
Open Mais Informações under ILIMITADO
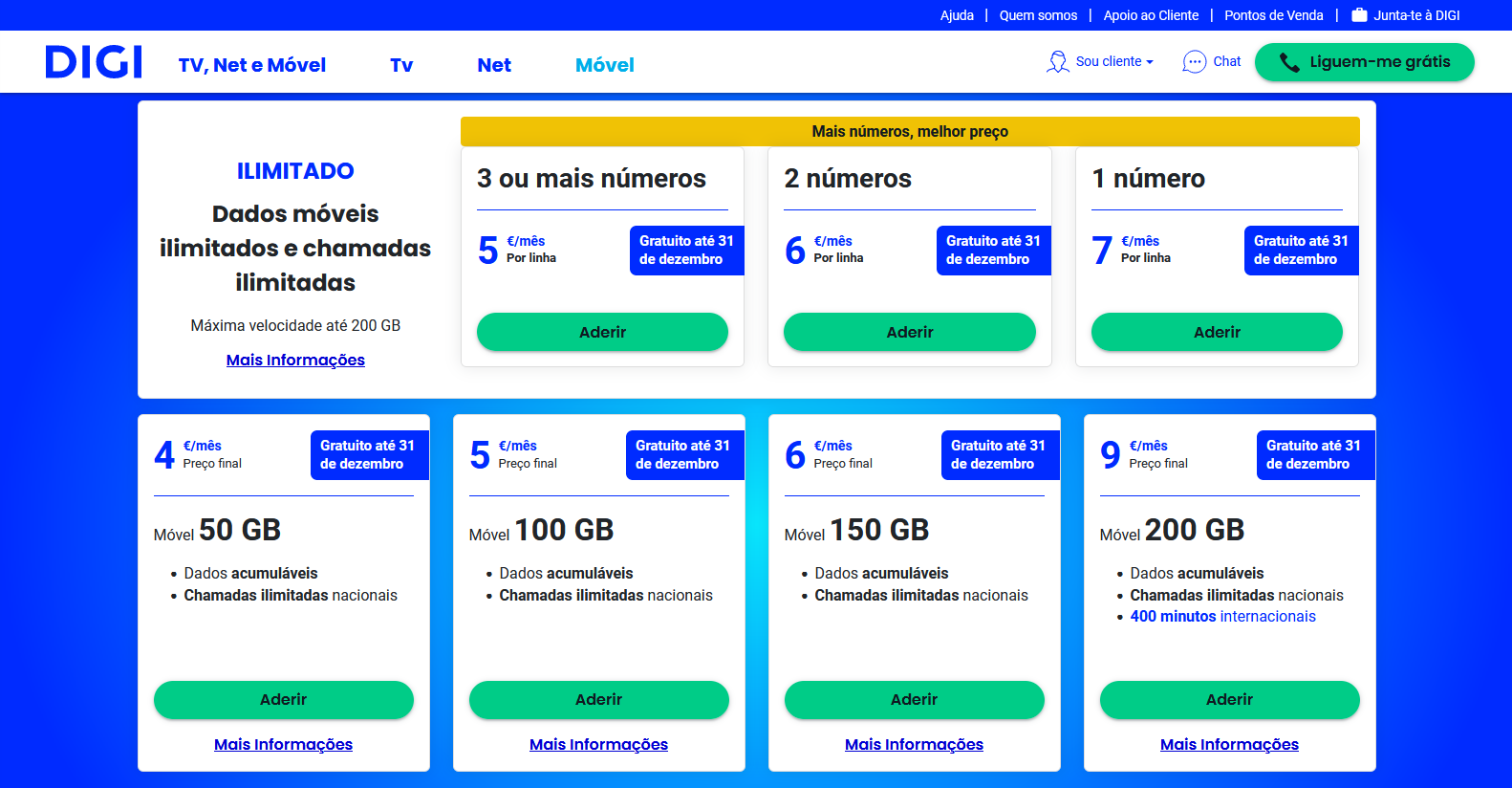pyautogui.click(x=295, y=360)
